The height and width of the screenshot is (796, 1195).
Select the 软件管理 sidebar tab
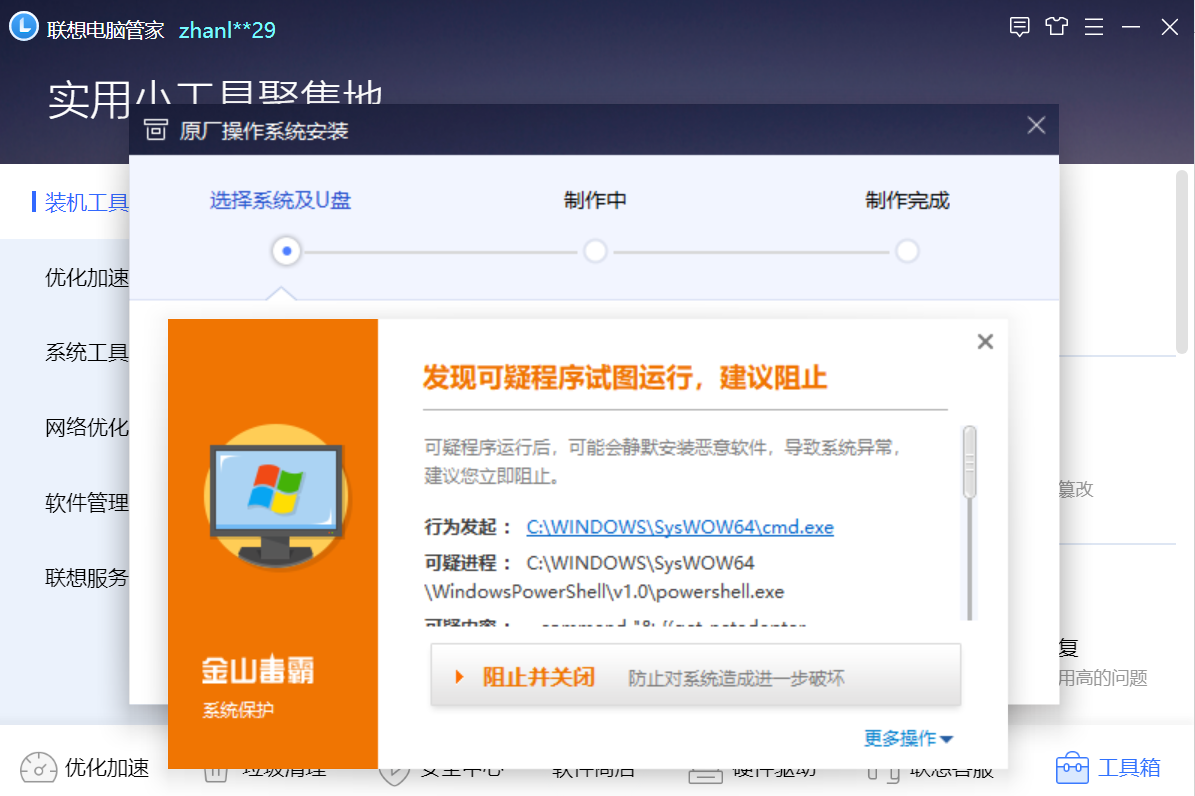tap(86, 502)
